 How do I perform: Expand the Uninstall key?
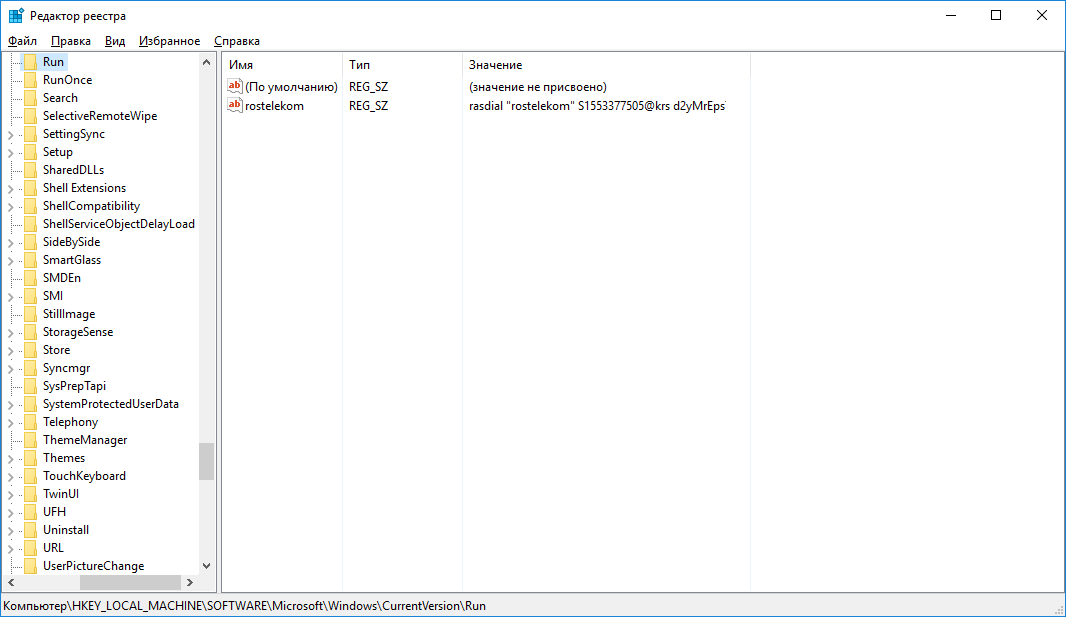pos(11,531)
